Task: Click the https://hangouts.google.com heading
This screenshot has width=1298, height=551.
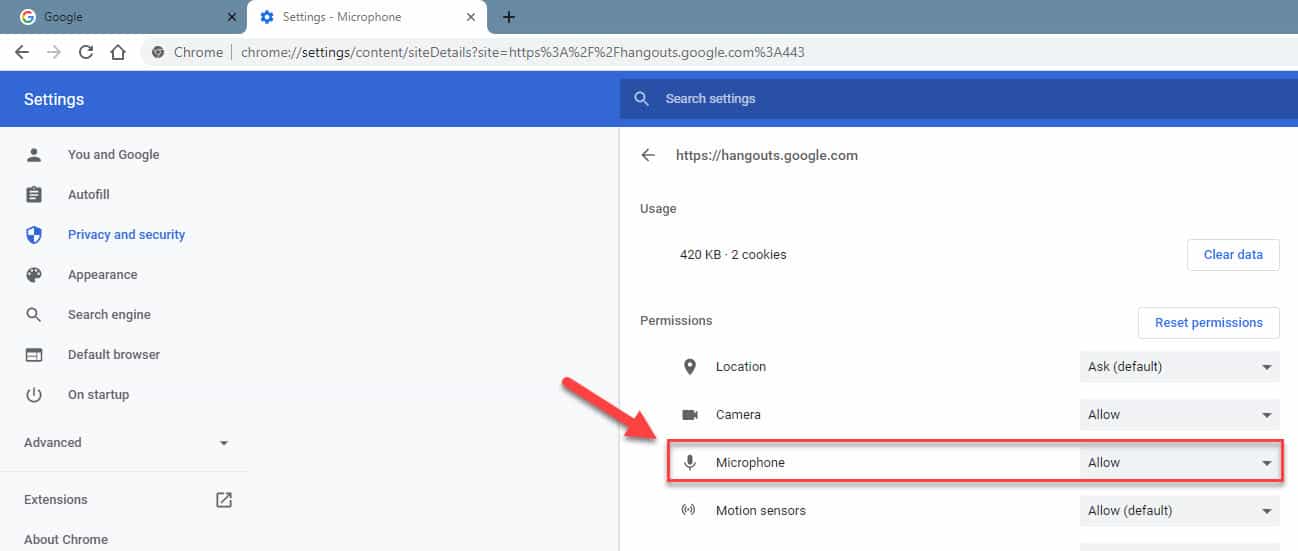Action: point(767,155)
